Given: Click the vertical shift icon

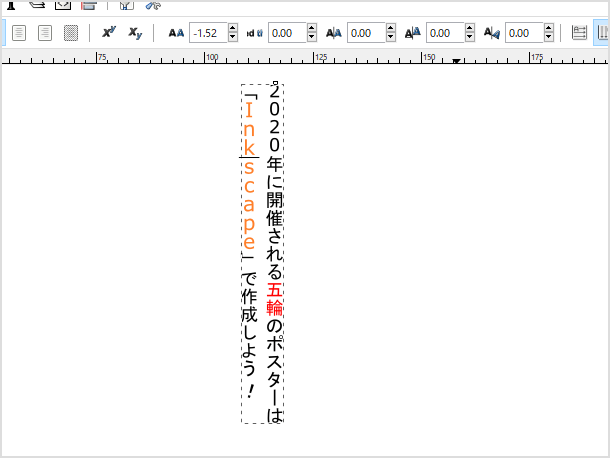Looking at the screenshot, I should point(413,33).
